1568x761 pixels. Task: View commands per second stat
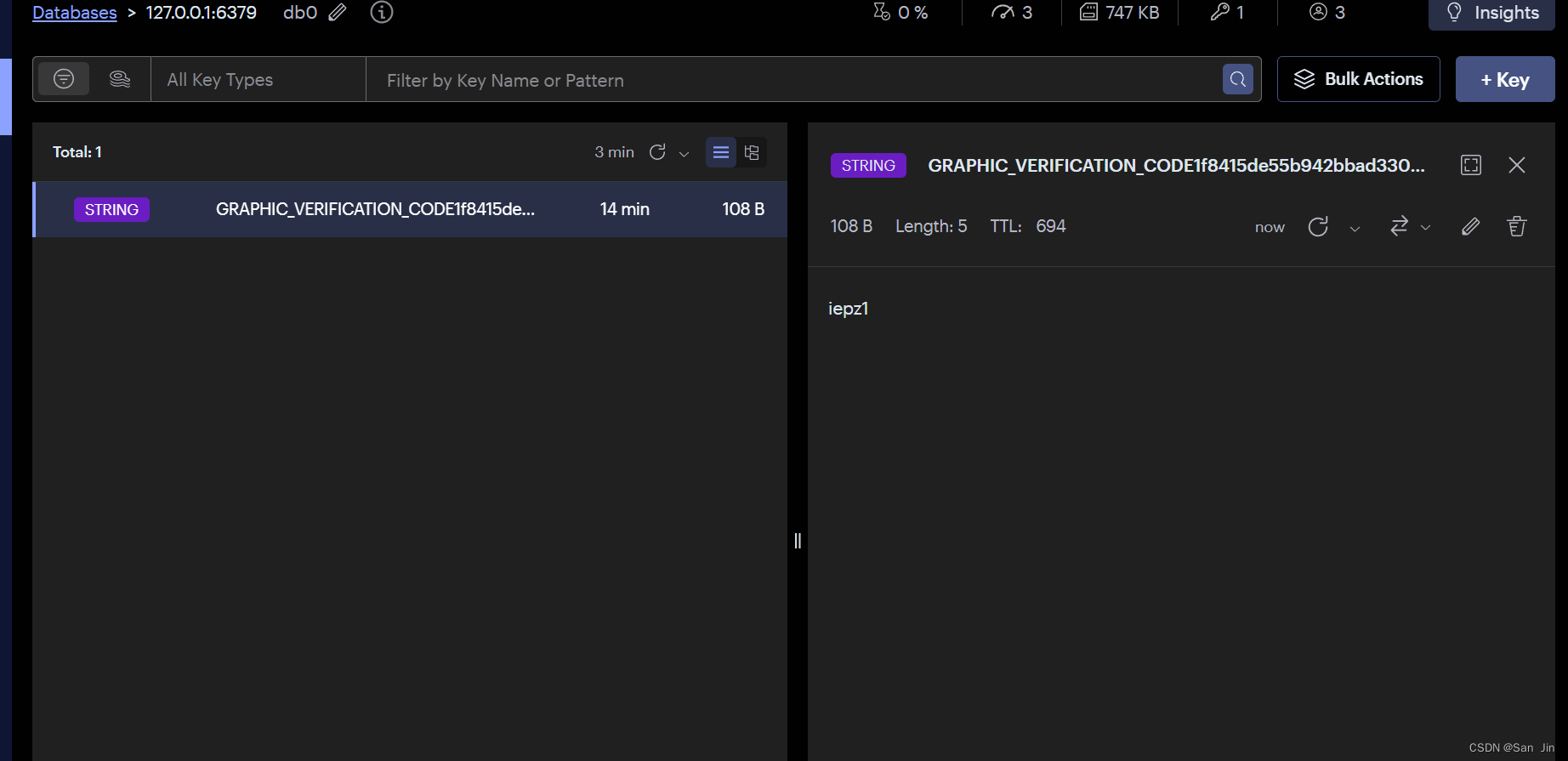click(x=1012, y=12)
